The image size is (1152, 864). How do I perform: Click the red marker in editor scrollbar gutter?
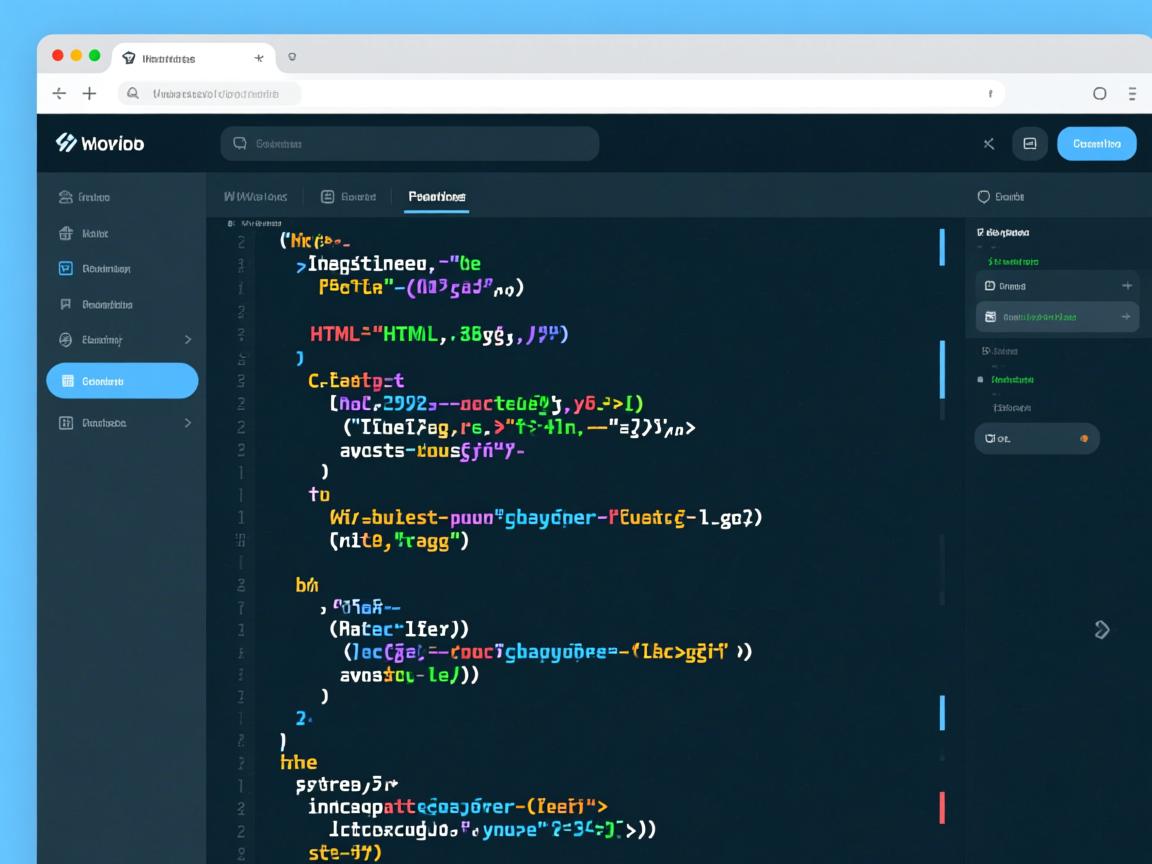coord(942,807)
